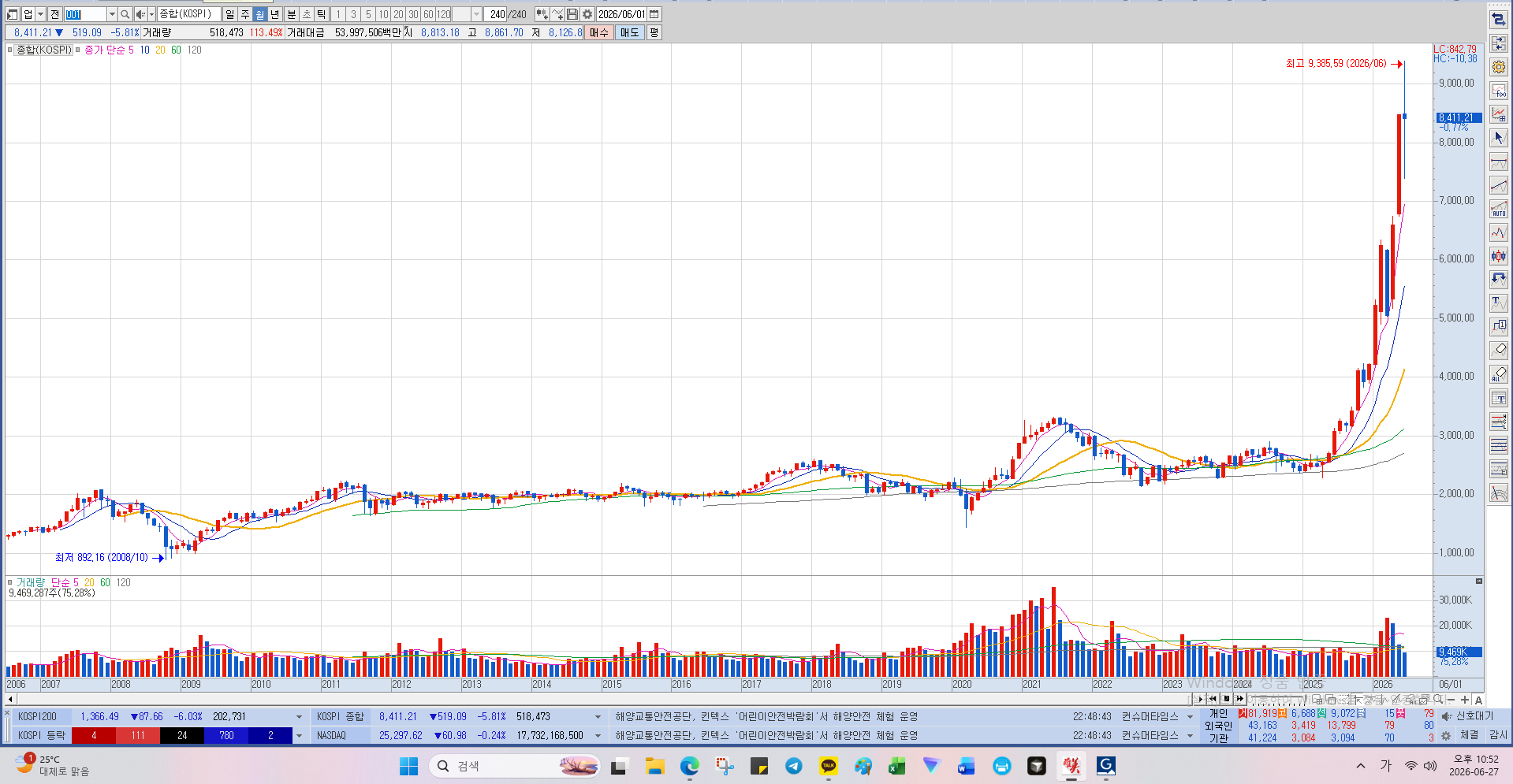Toggle the 거래량 volume legend checkbox
This screenshot has height=784, width=1513.
click(10, 582)
